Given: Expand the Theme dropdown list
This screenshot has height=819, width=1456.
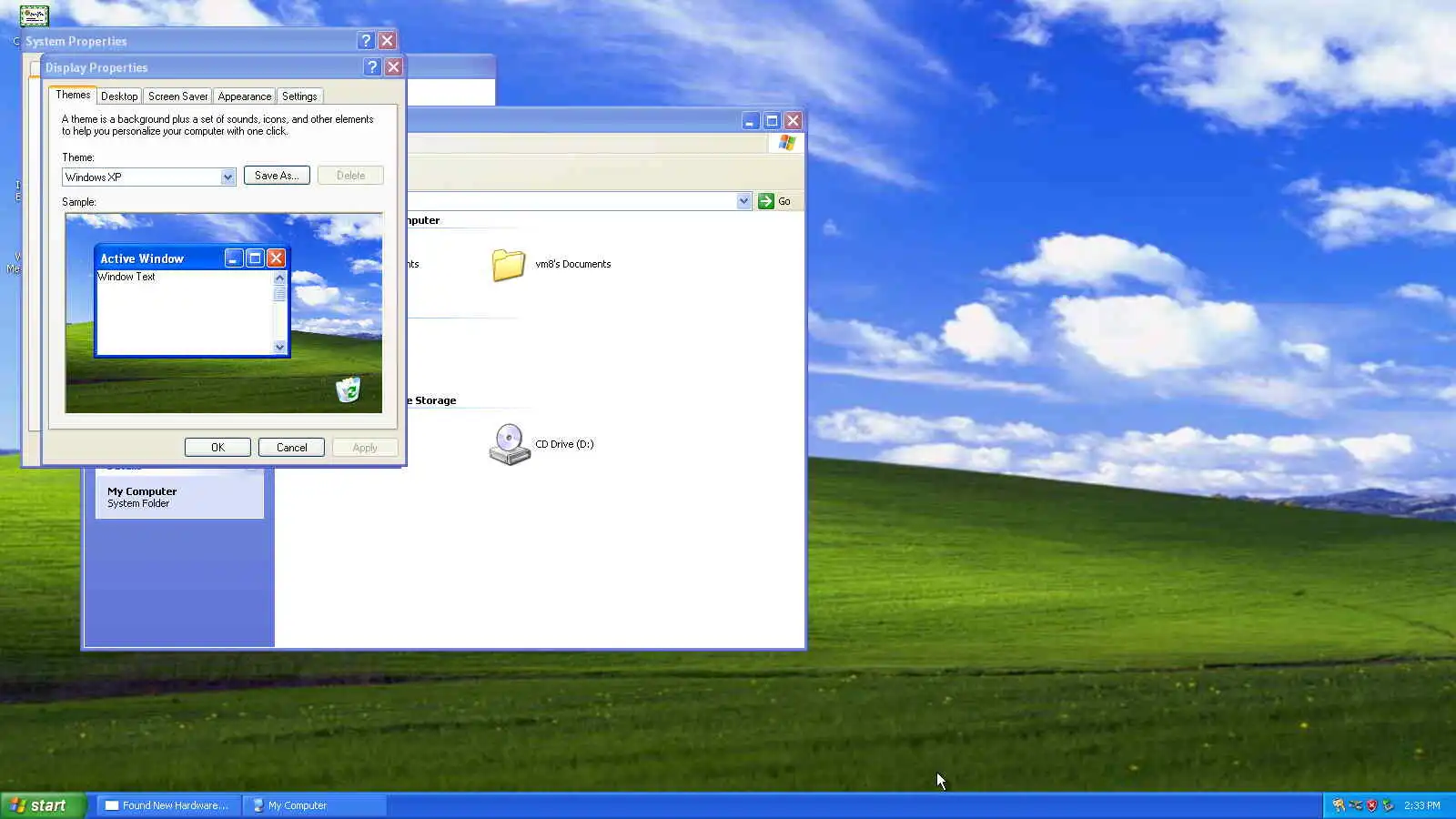Looking at the screenshot, I should tap(227, 177).
